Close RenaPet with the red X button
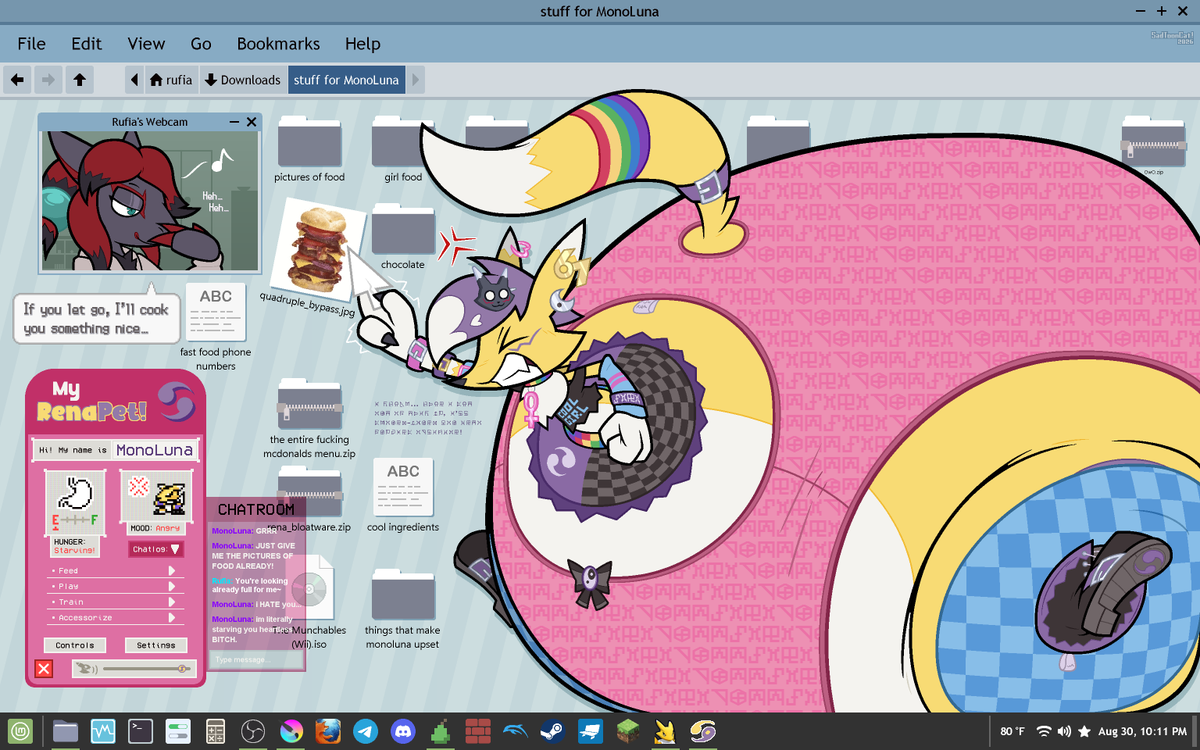 click(43, 669)
